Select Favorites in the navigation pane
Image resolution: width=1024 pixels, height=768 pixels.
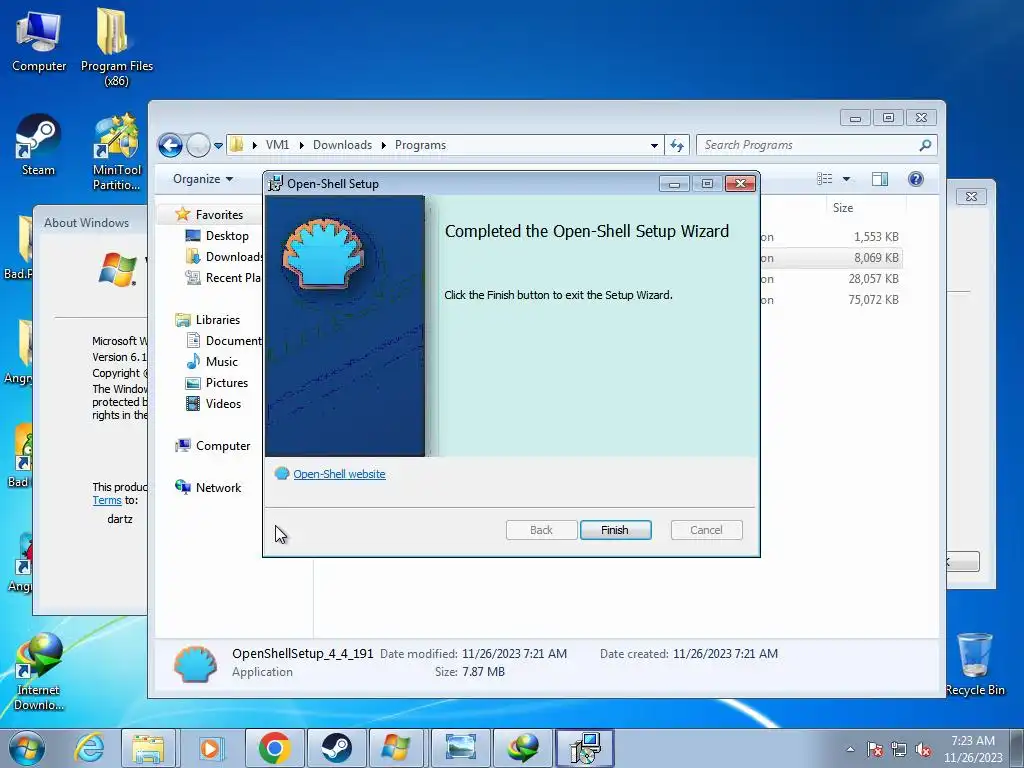pyautogui.click(x=219, y=215)
